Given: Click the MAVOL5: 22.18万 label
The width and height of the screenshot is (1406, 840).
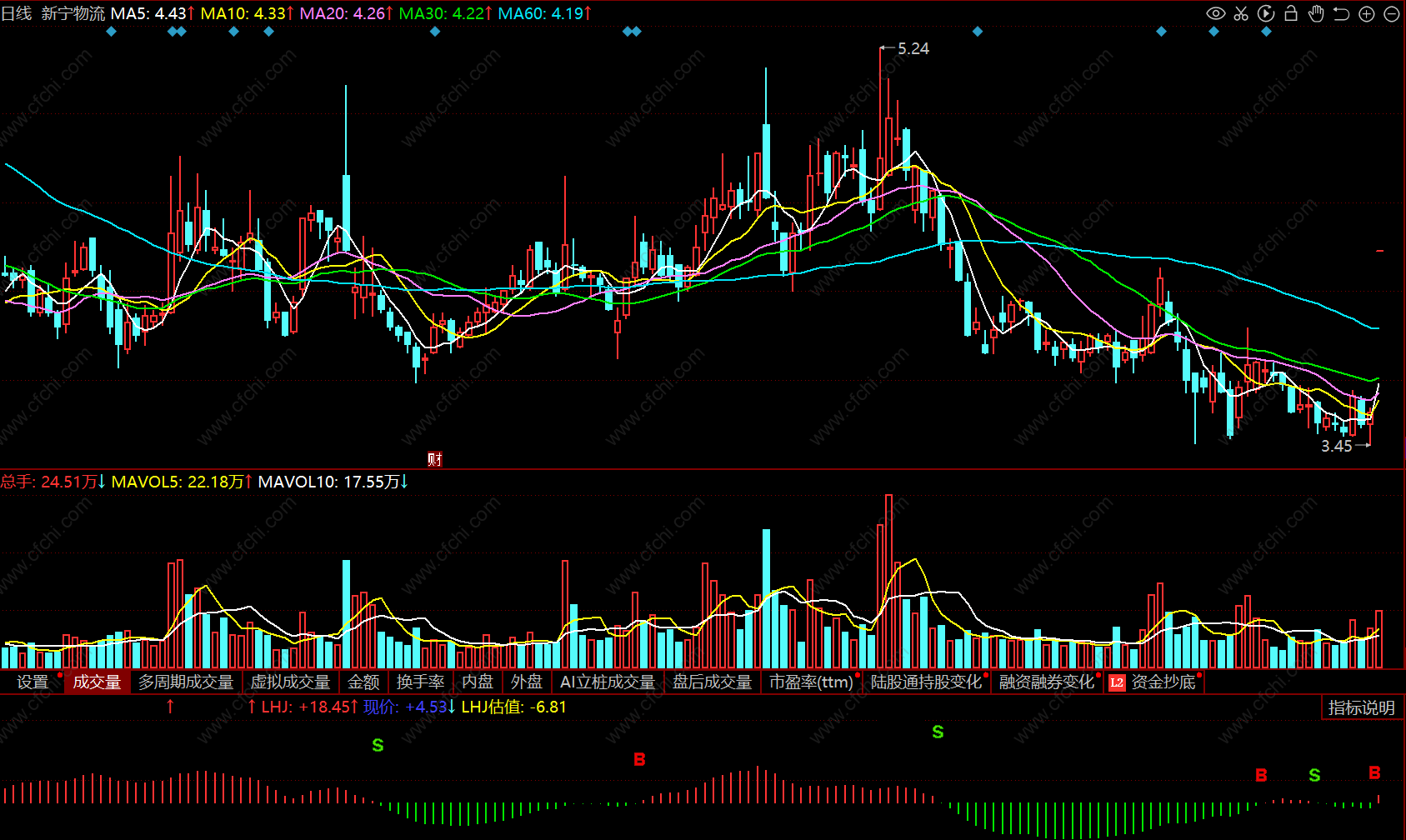Looking at the screenshot, I should [182, 482].
